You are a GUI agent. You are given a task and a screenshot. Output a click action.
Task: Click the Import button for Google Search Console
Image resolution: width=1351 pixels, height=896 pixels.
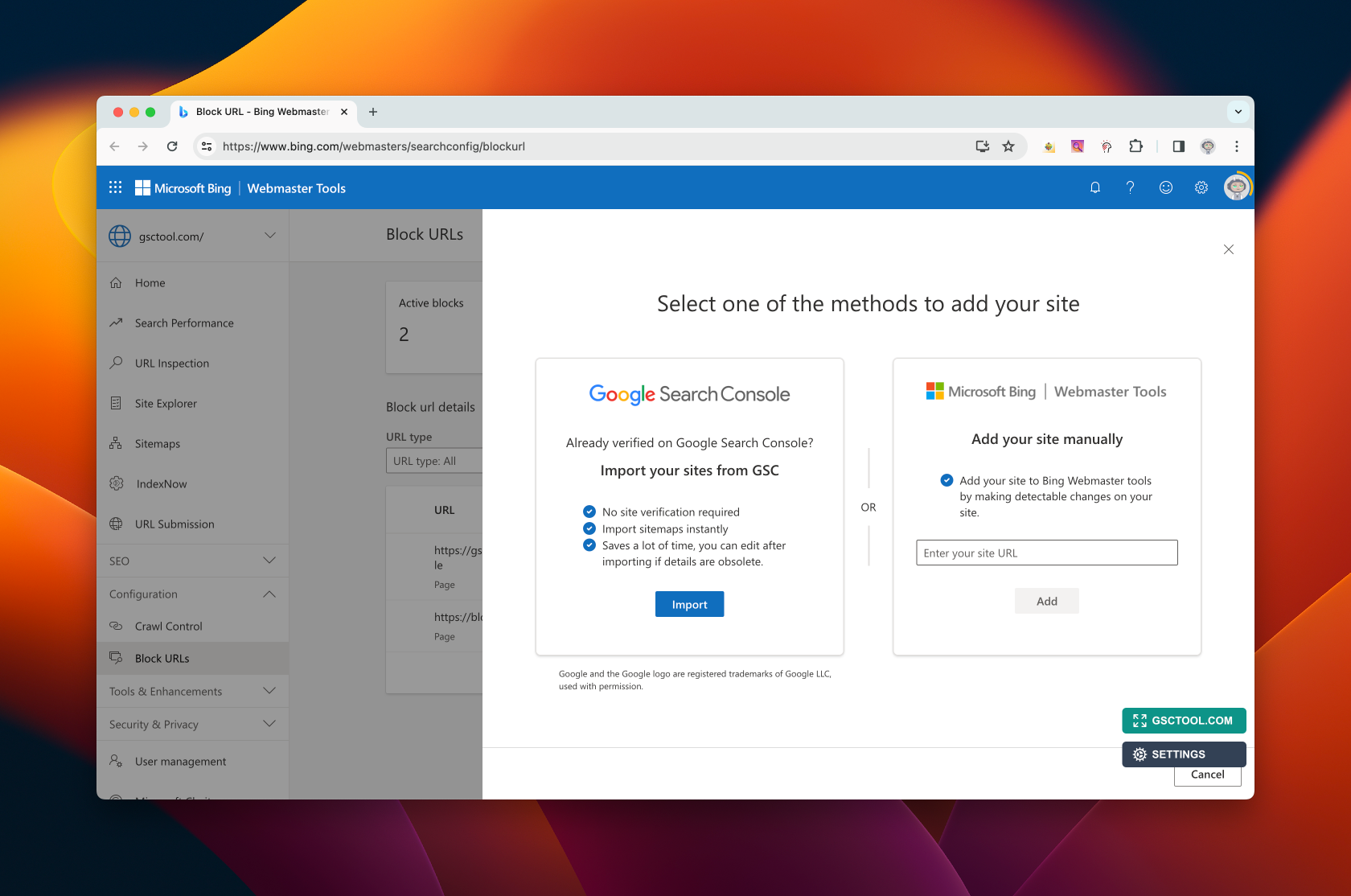pyautogui.click(x=689, y=604)
